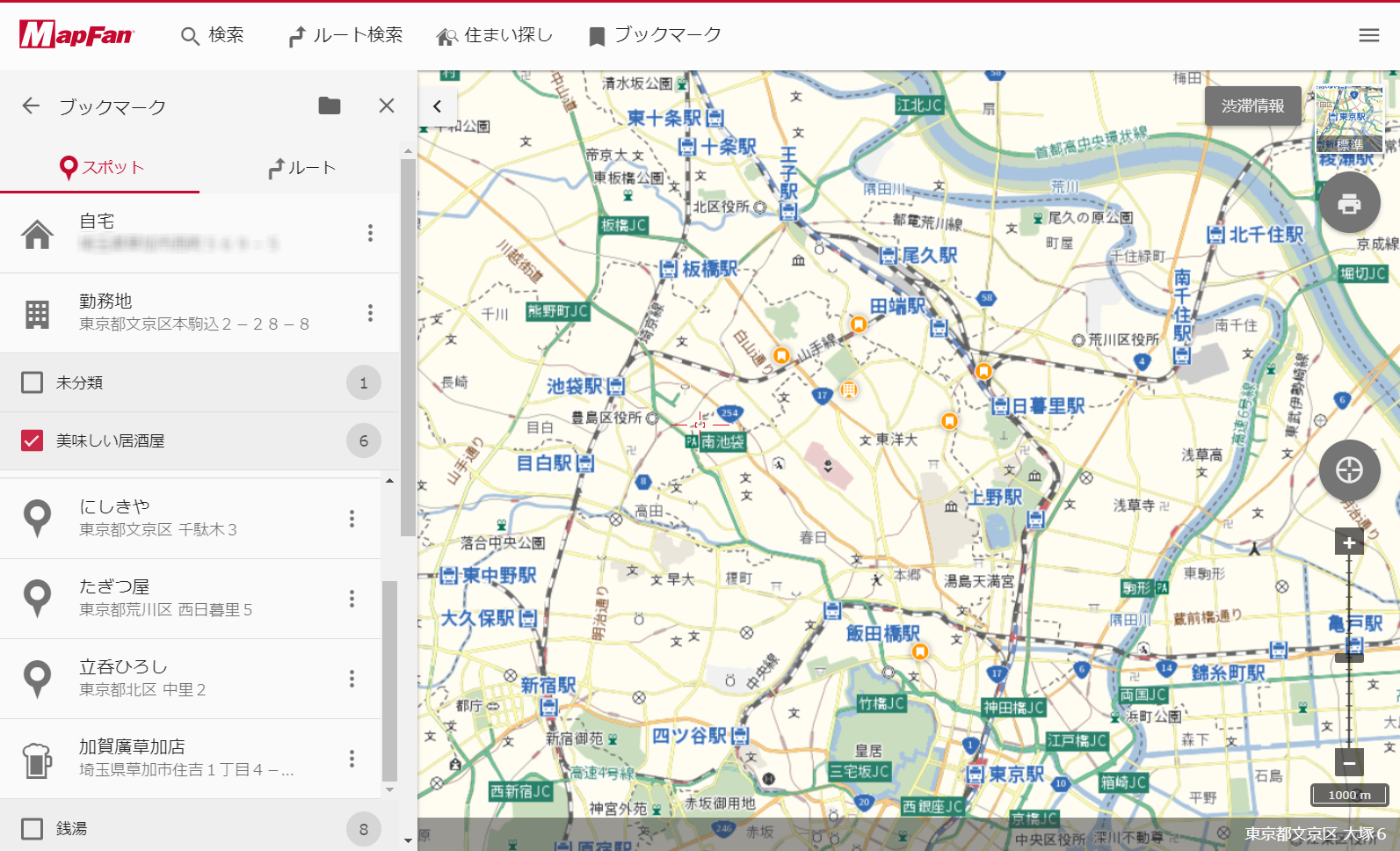Click the 銭湯 count badge 8

[364, 828]
